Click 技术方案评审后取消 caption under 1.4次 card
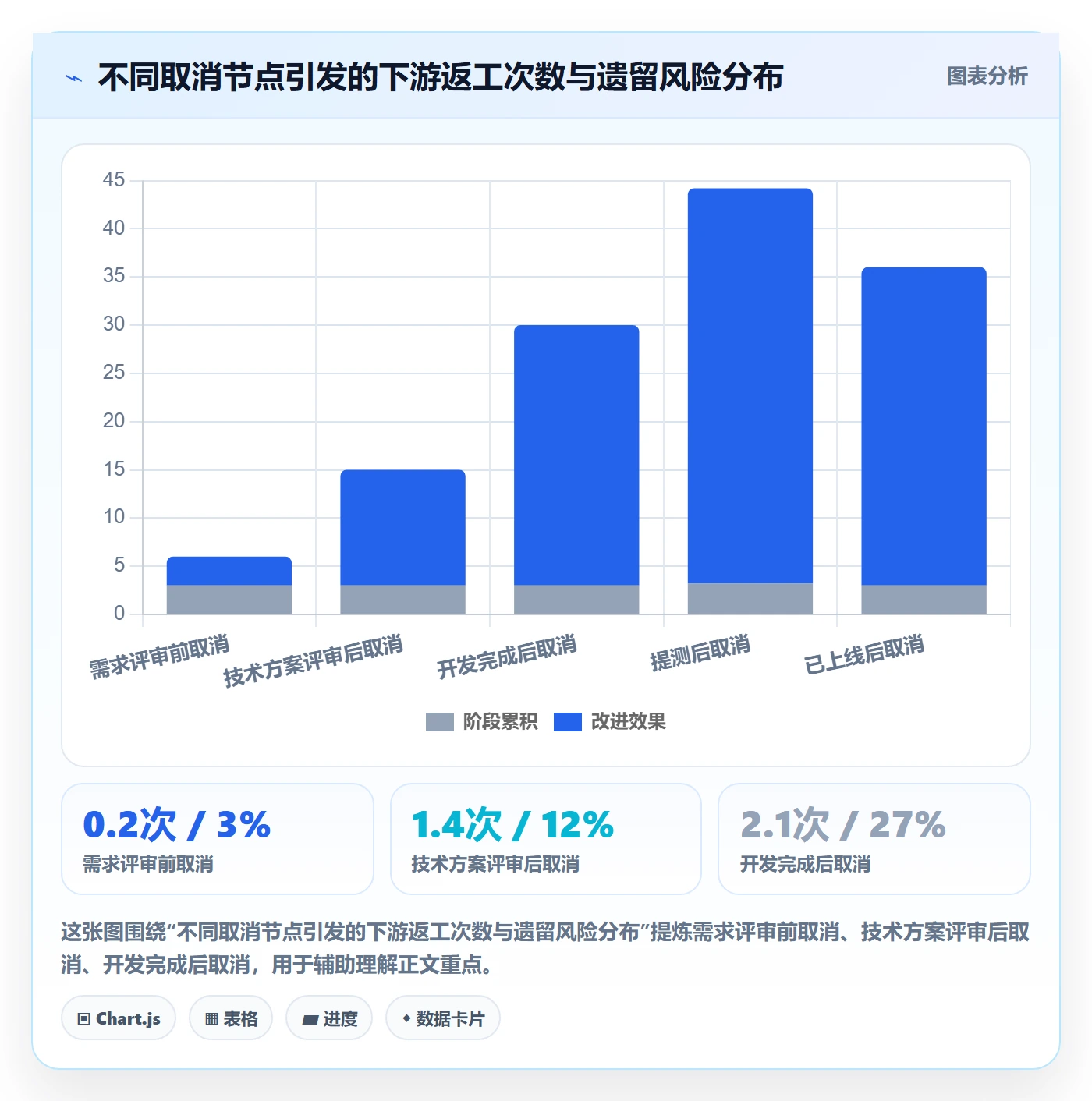1092x1101 pixels. click(x=495, y=865)
